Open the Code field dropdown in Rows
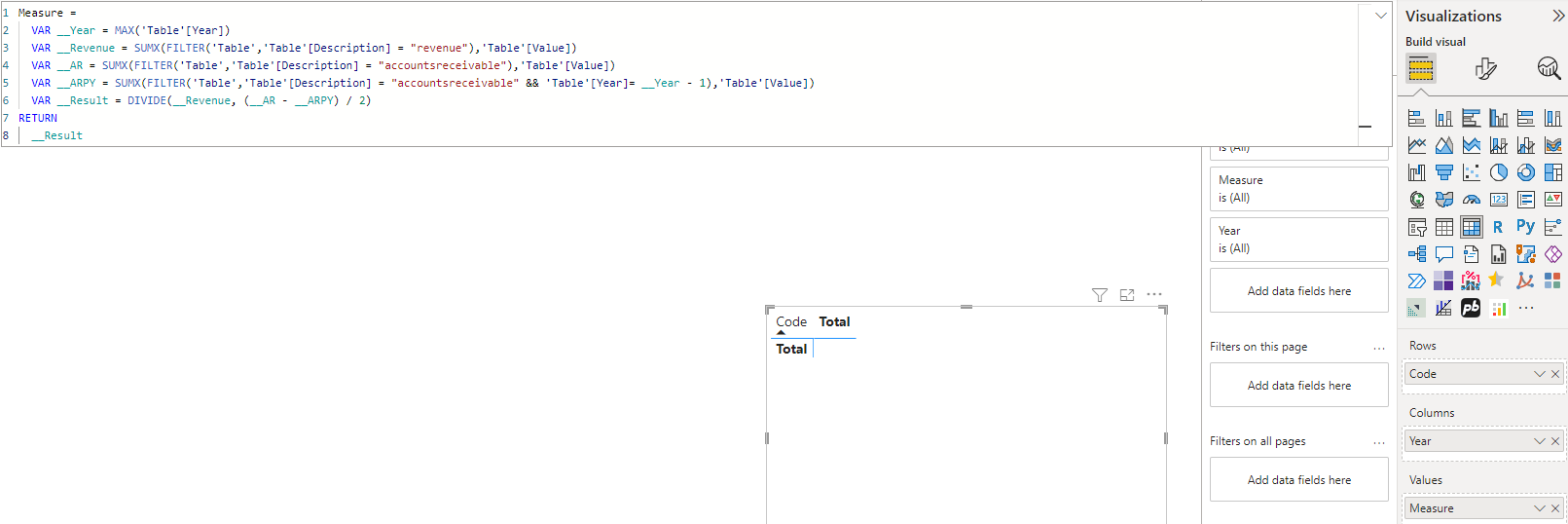 click(x=1540, y=374)
